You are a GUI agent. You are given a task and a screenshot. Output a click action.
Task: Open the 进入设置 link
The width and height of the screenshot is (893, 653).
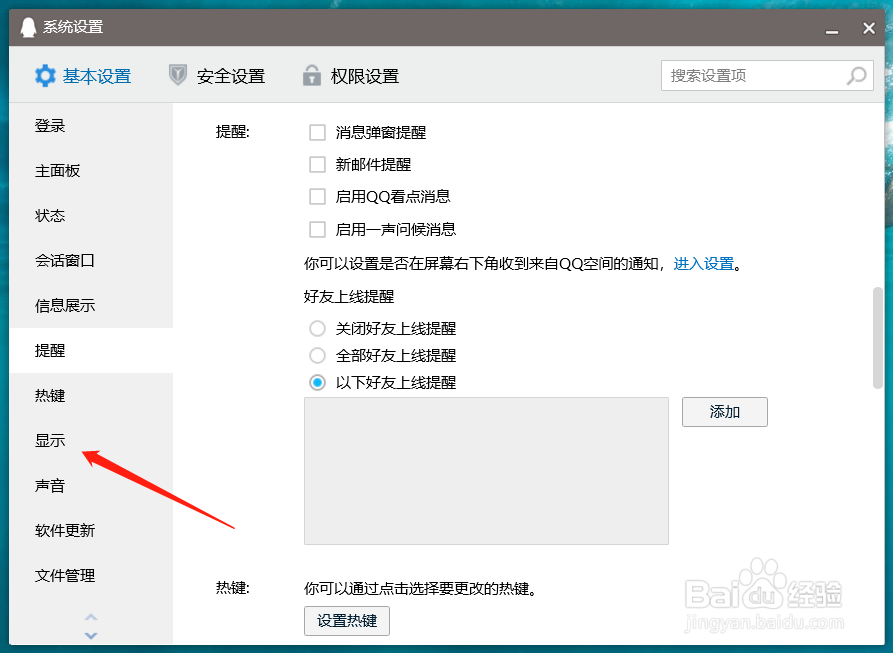tap(703, 263)
